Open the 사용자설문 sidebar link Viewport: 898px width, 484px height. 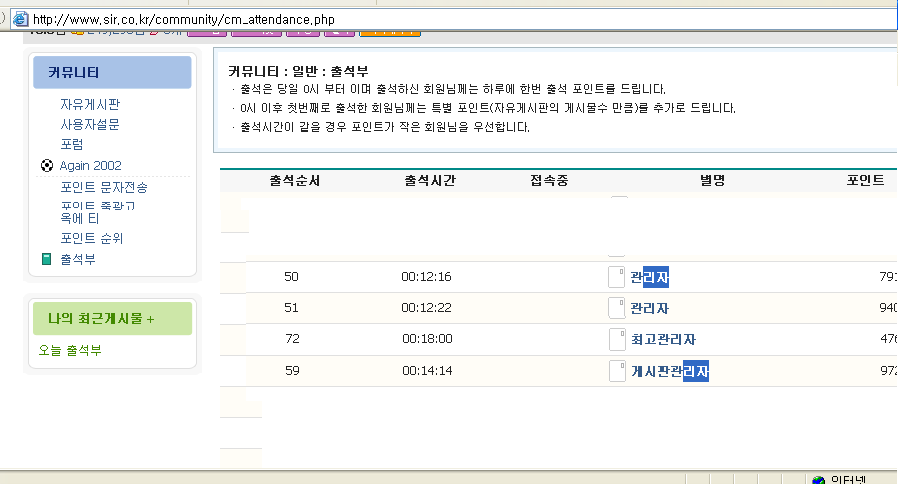pos(90,124)
